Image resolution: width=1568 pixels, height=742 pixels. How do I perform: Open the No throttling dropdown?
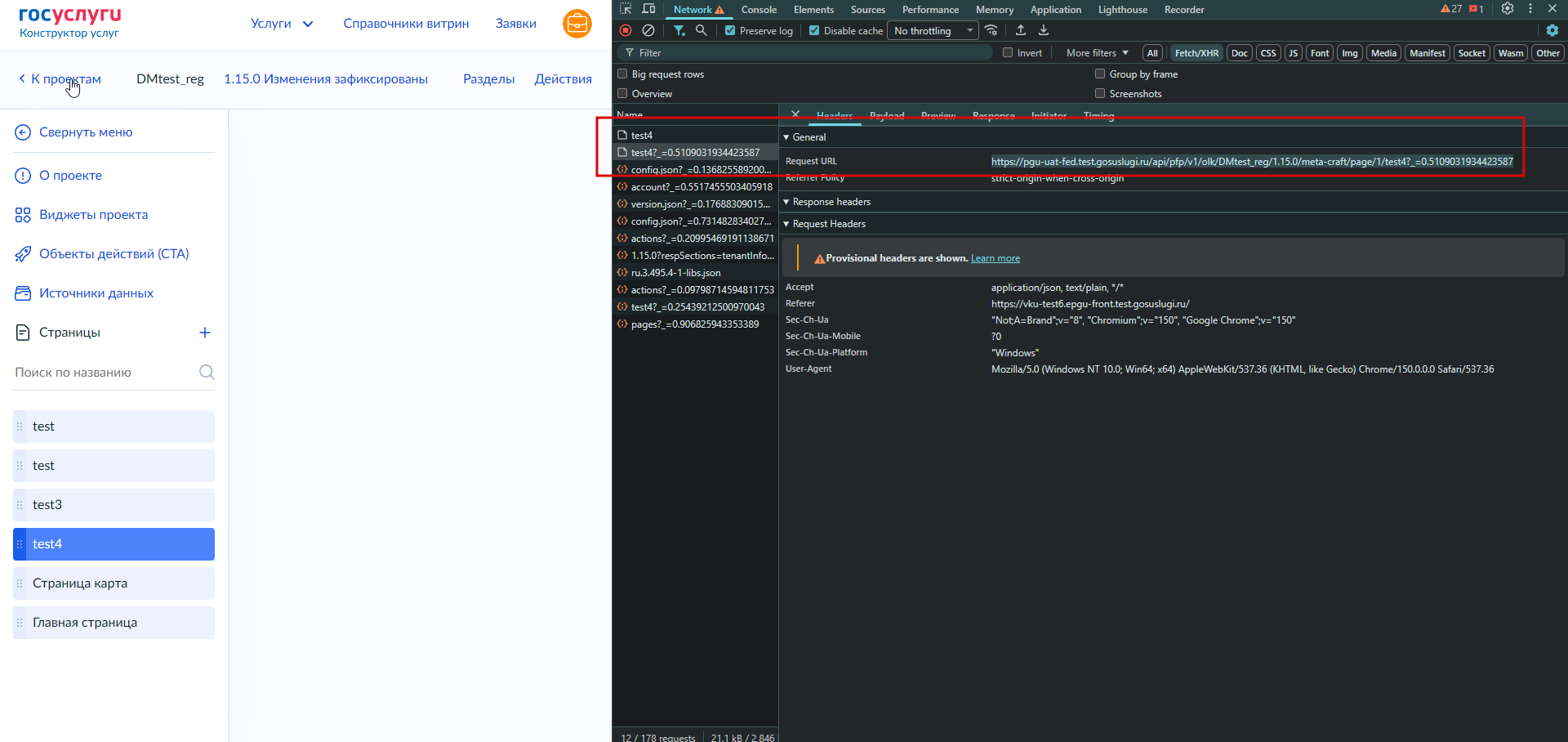tap(933, 30)
